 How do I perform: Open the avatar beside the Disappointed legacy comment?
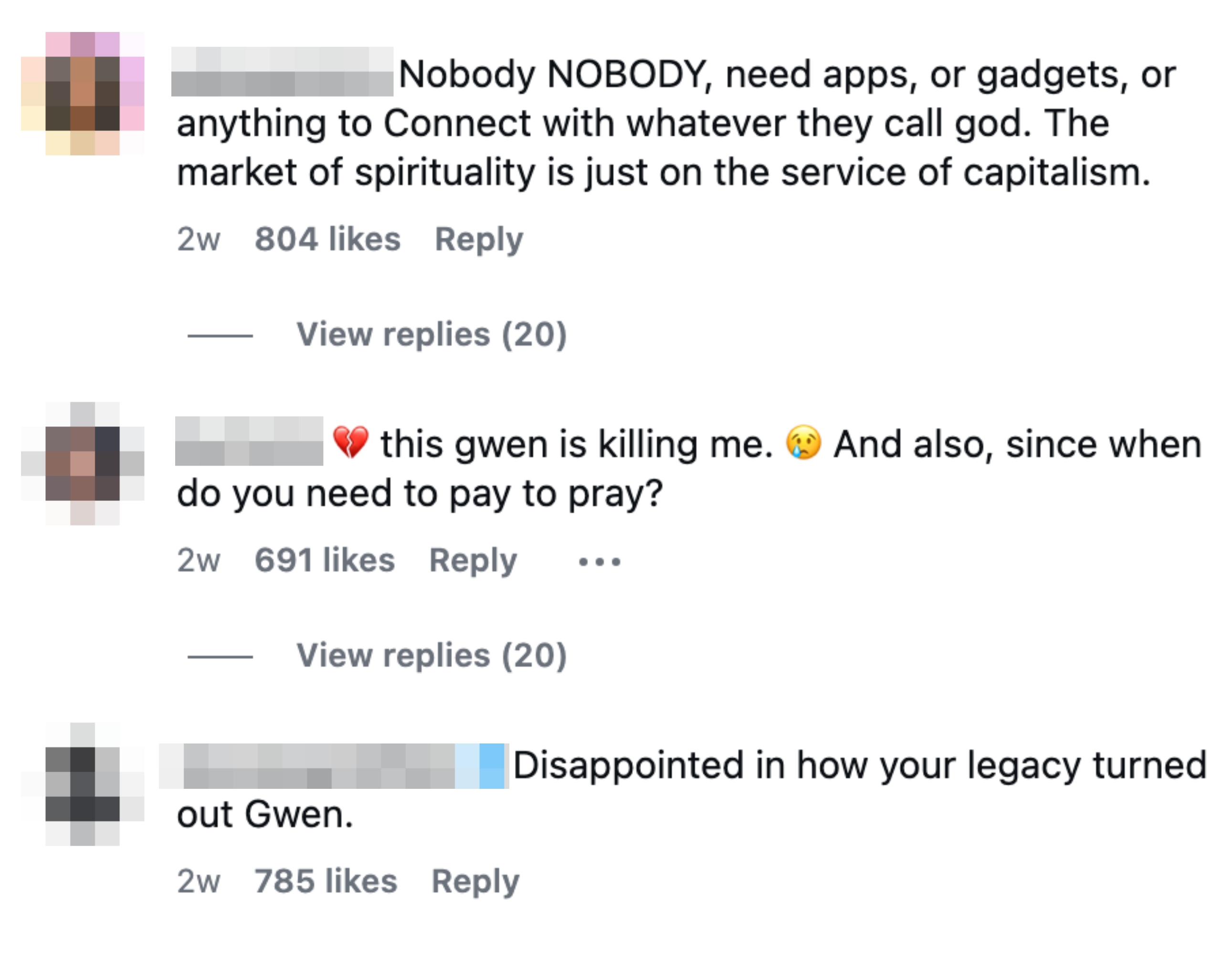pos(83,784)
